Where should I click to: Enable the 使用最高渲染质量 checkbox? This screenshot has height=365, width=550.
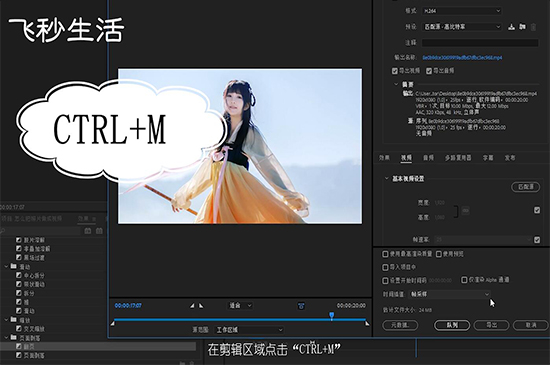pyautogui.click(x=385, y=254)
